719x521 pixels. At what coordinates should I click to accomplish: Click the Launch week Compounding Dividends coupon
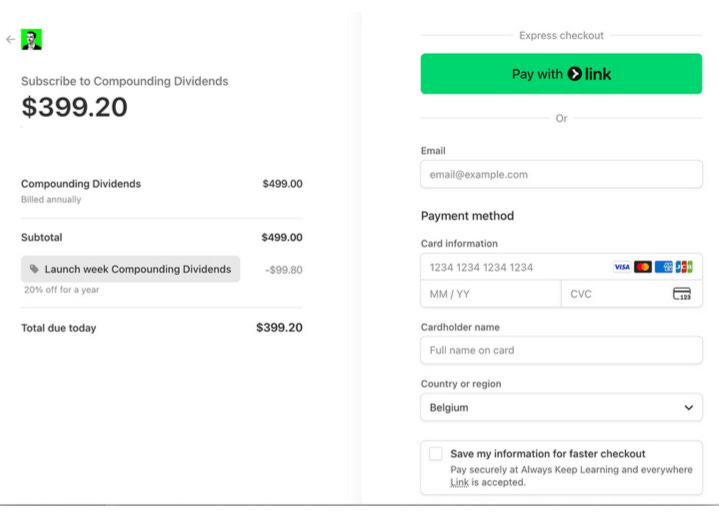(x=131, y=269)
